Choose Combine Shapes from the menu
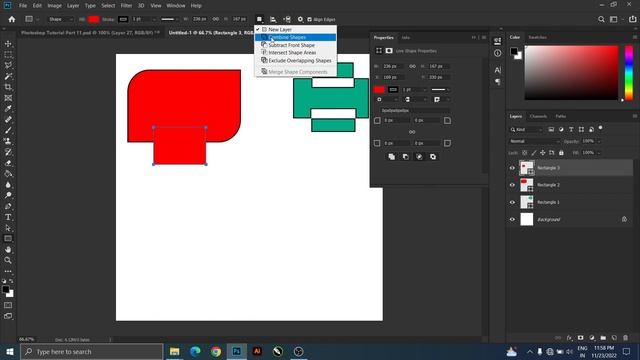 [296, 37]
